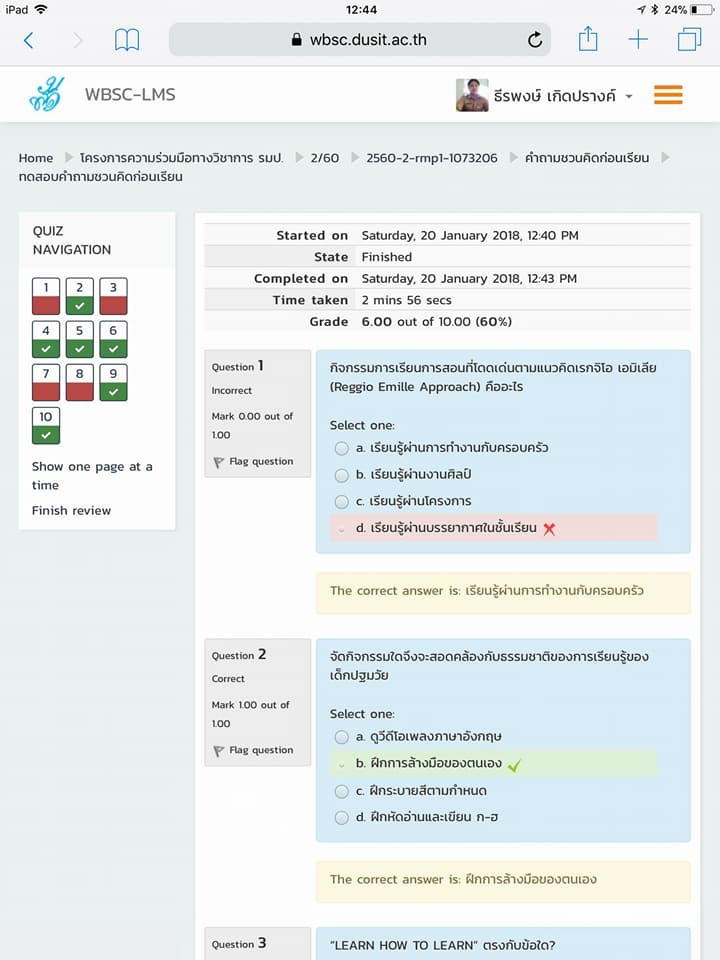Tap Safari back arrow button
Viewport: 720px width, 960px height.
click(x=28, y=40)
